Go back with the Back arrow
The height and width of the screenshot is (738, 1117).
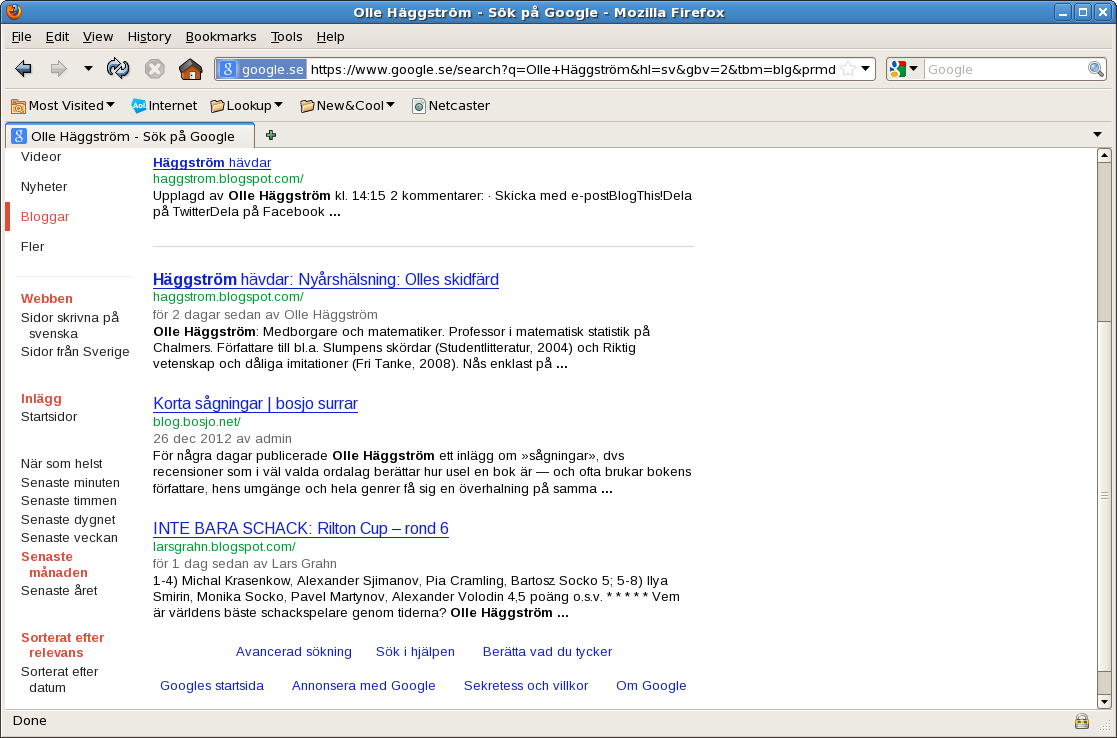pyautogui.click(x=24, y=69)
